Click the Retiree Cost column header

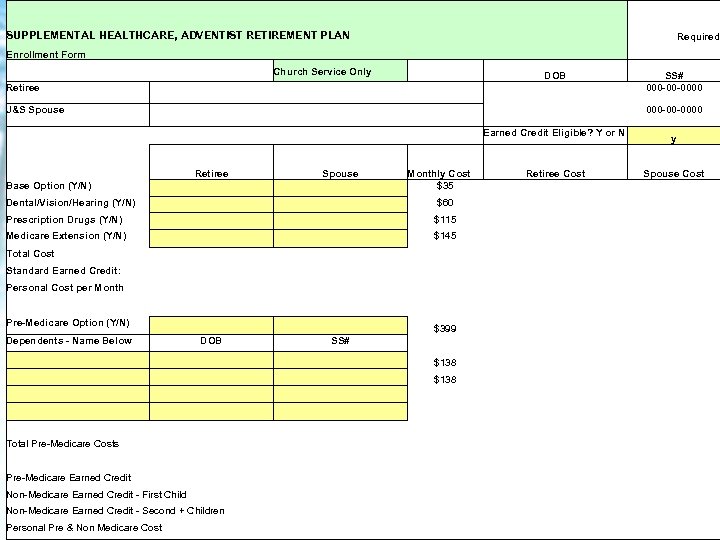pos(556,174)
